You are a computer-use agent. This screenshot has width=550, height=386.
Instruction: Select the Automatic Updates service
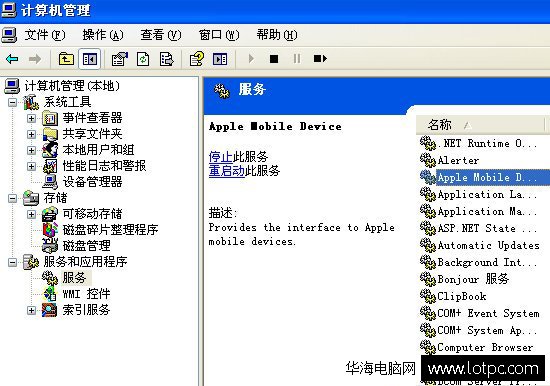tap(480, 245)
